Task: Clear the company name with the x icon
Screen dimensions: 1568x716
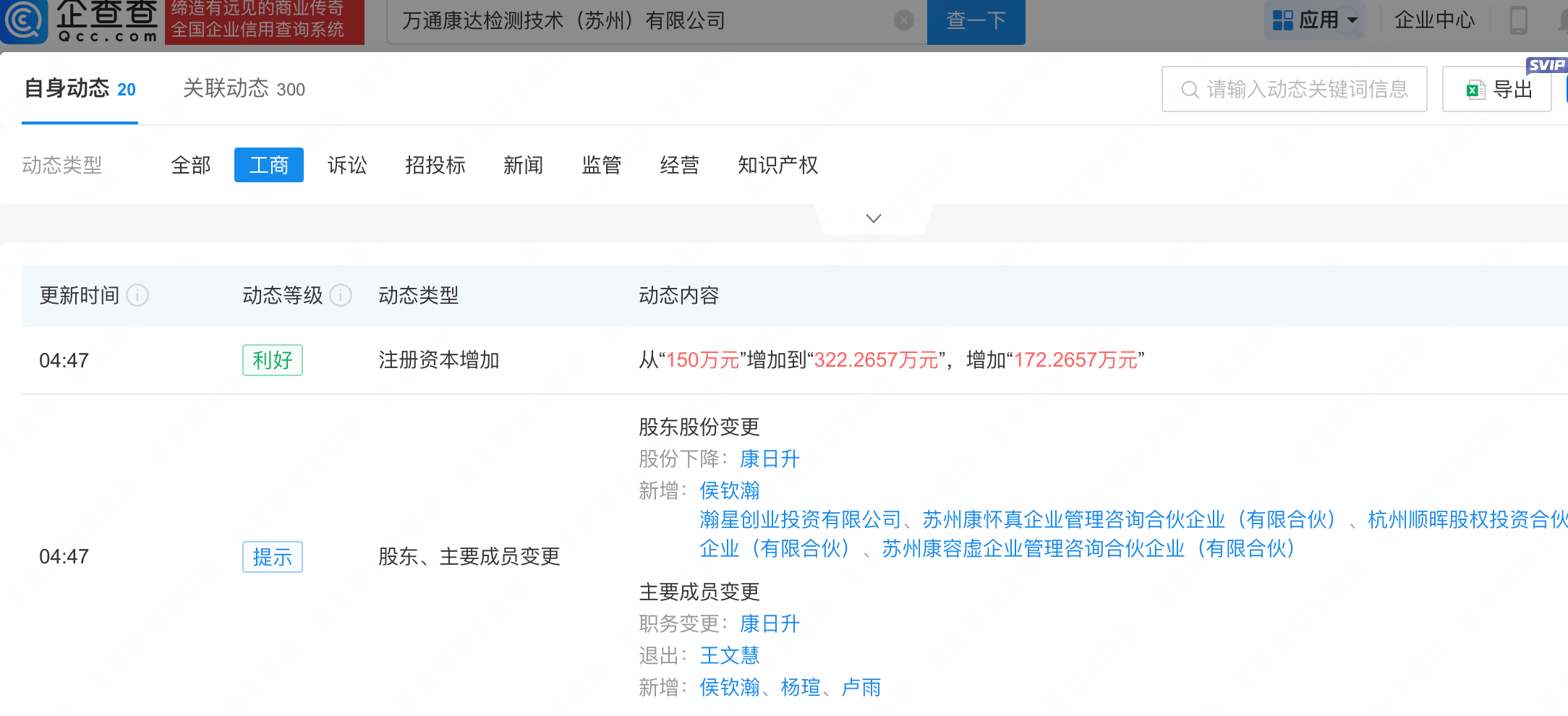Action: (903, 20)
